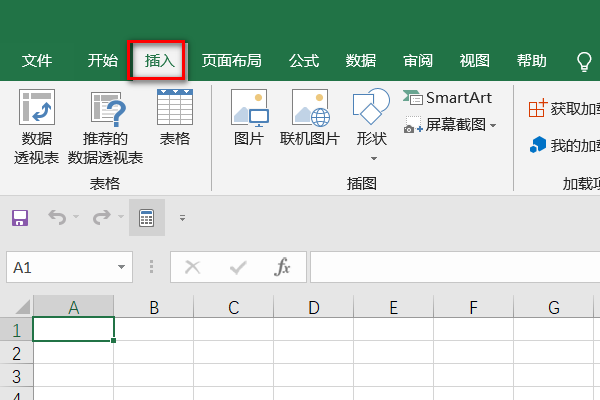Select row 2 header
600x400 pixels.
(x=16, y=353)
